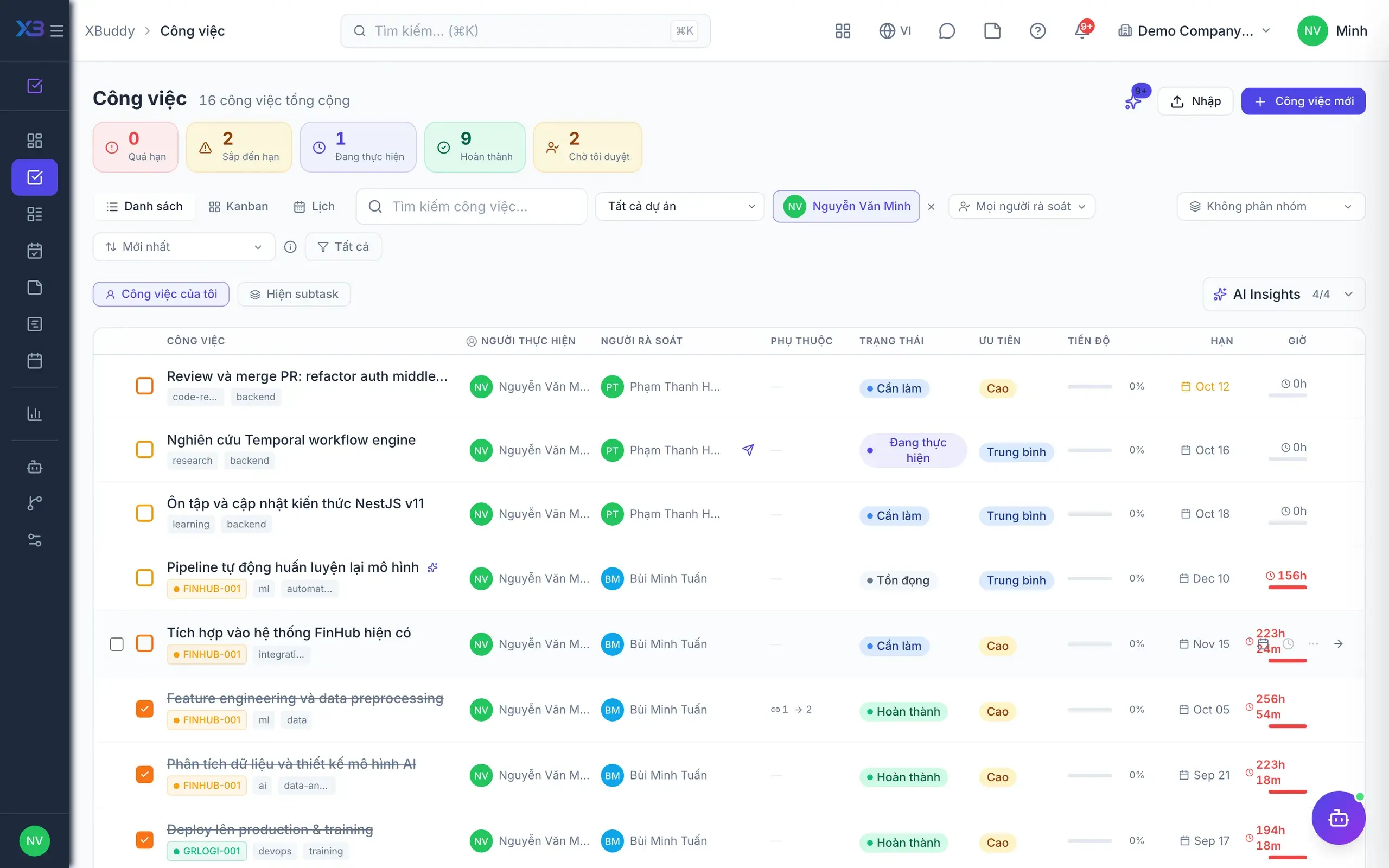1389x868 pixels.
Task: Open the apps grid icon in header
Action: click(x=843, y=30)
